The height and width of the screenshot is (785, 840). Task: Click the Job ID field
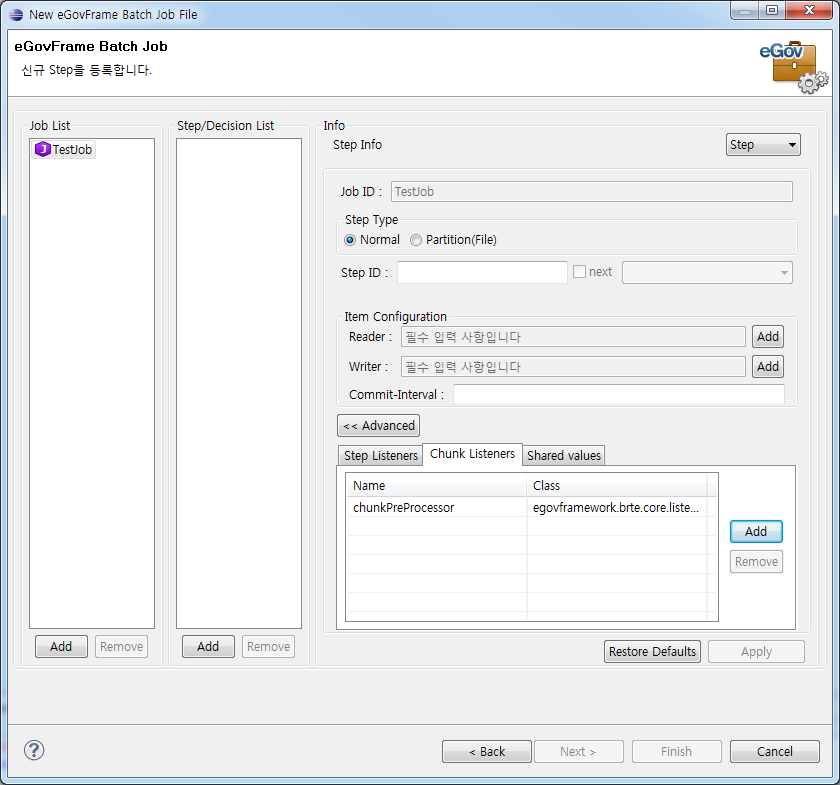pos(591,191)
